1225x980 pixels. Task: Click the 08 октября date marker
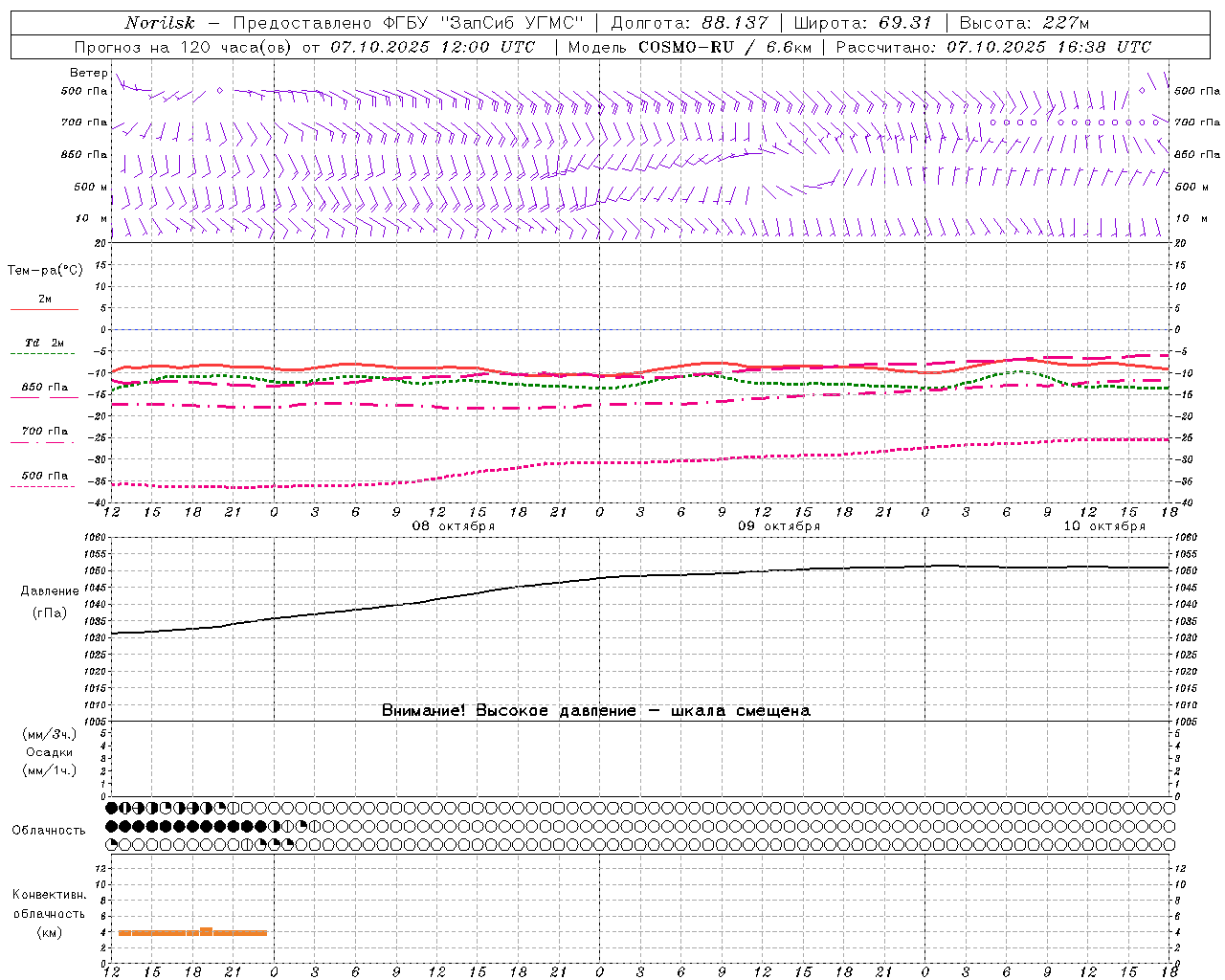click(x=454, y=526)
